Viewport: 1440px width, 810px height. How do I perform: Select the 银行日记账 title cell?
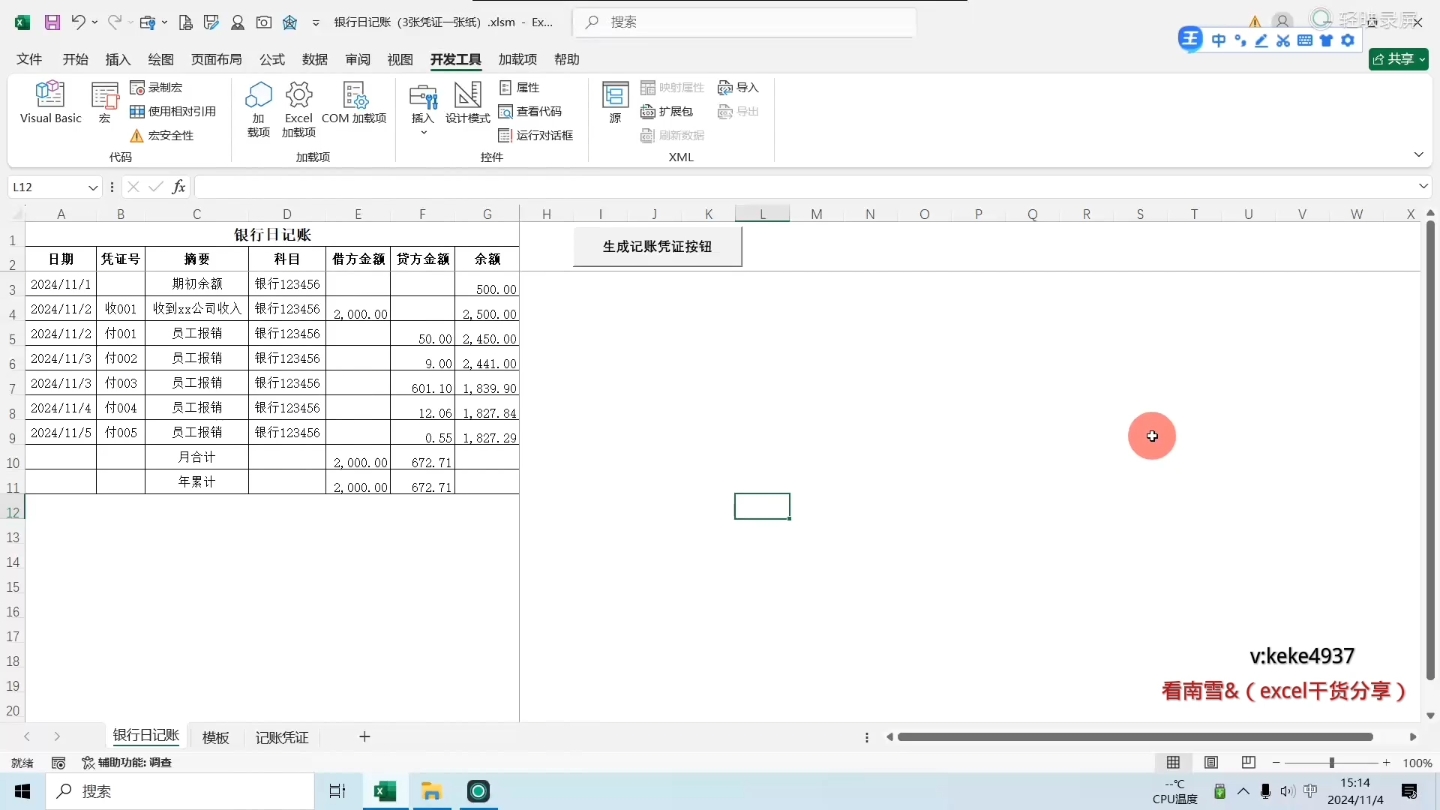272,235
